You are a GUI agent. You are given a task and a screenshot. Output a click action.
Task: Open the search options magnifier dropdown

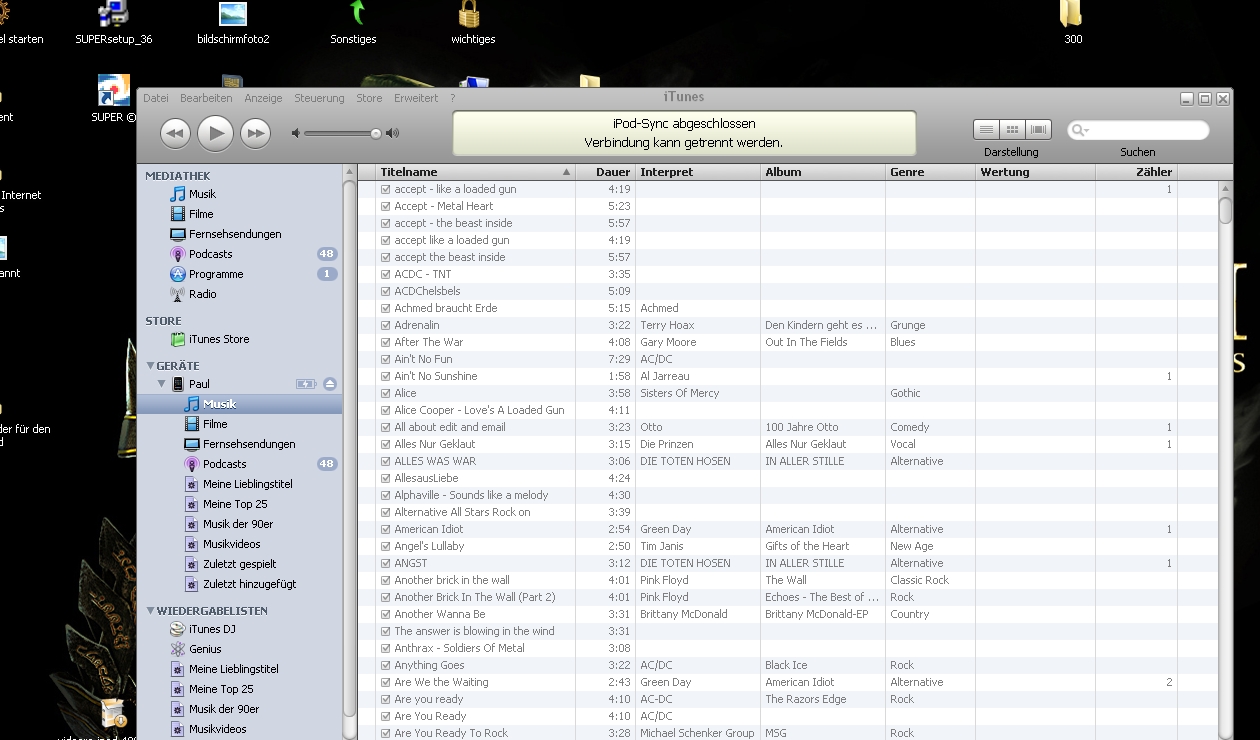(x=1079, y=130)
